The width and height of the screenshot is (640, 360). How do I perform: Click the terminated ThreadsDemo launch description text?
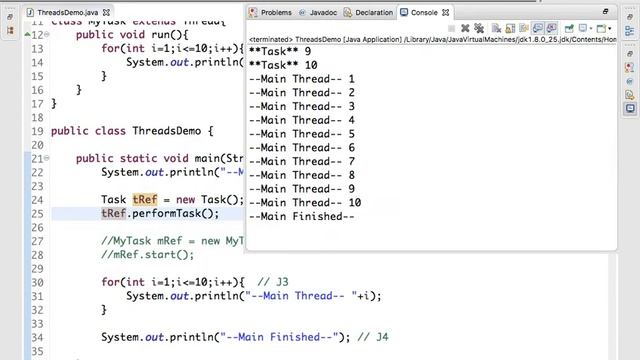click(433, 40)
